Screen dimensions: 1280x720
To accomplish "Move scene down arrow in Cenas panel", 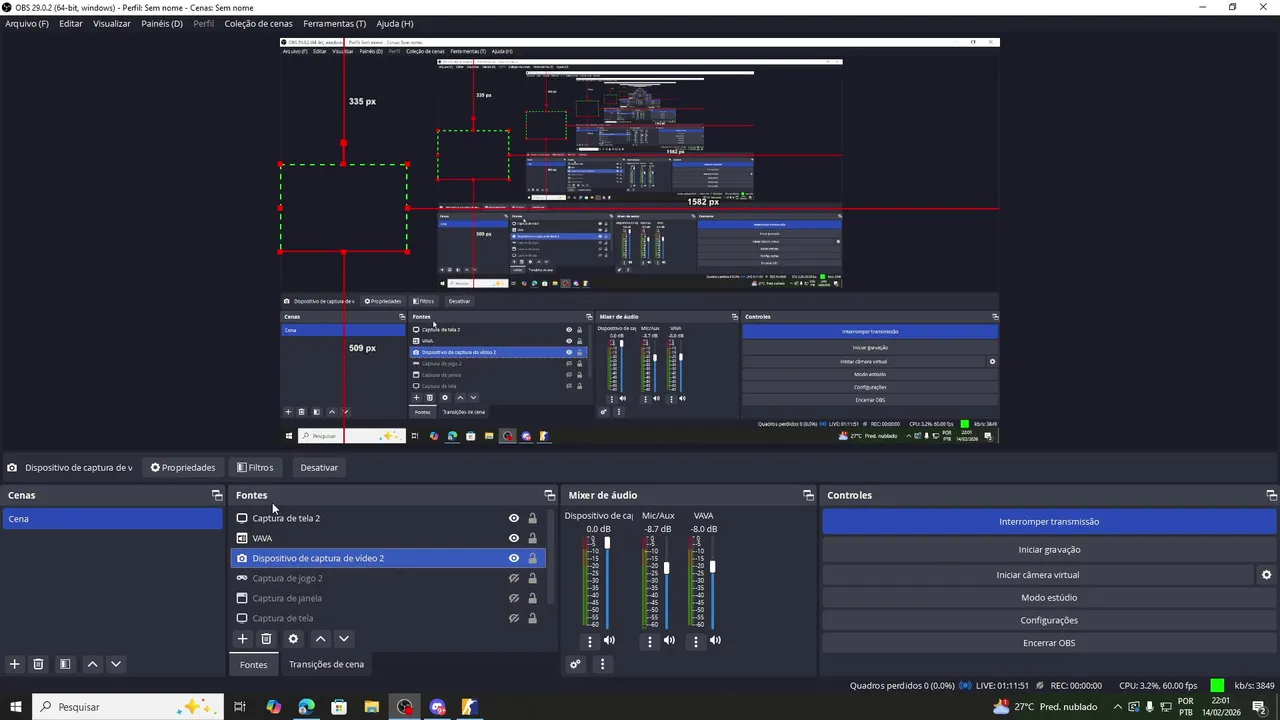I will (x=116, y=664).
